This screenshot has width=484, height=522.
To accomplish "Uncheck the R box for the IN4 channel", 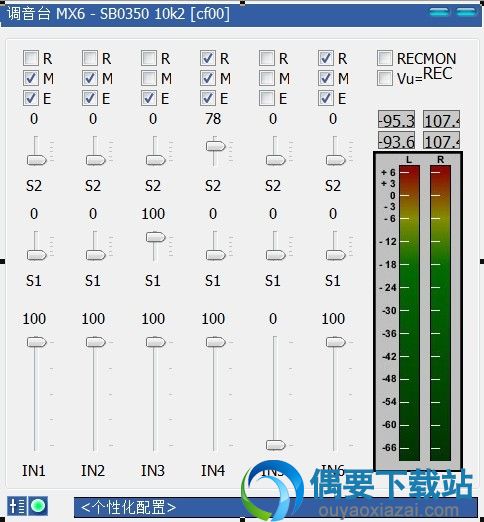I will 208,58.
